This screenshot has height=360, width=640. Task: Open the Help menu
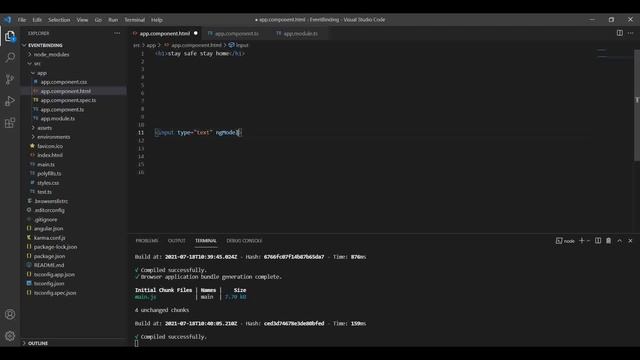[157, 20]
